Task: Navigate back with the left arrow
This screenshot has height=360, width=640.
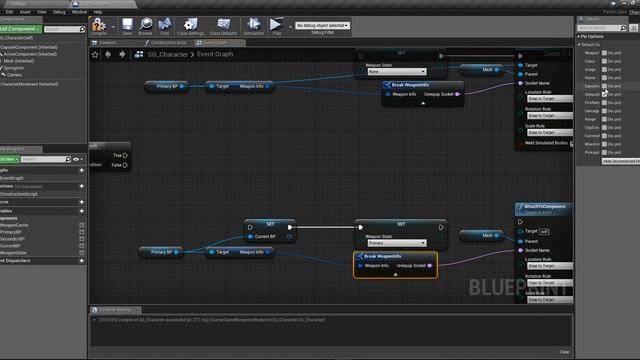Action: [x=108, y=54]
